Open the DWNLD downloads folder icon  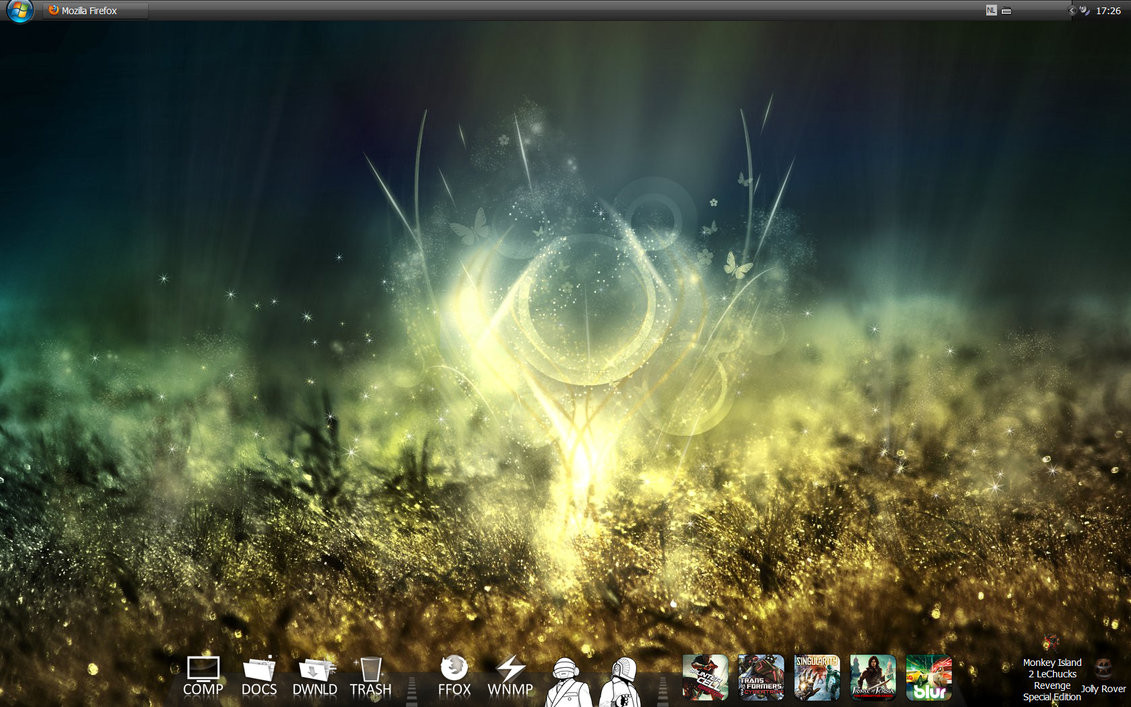click(315, 675)
